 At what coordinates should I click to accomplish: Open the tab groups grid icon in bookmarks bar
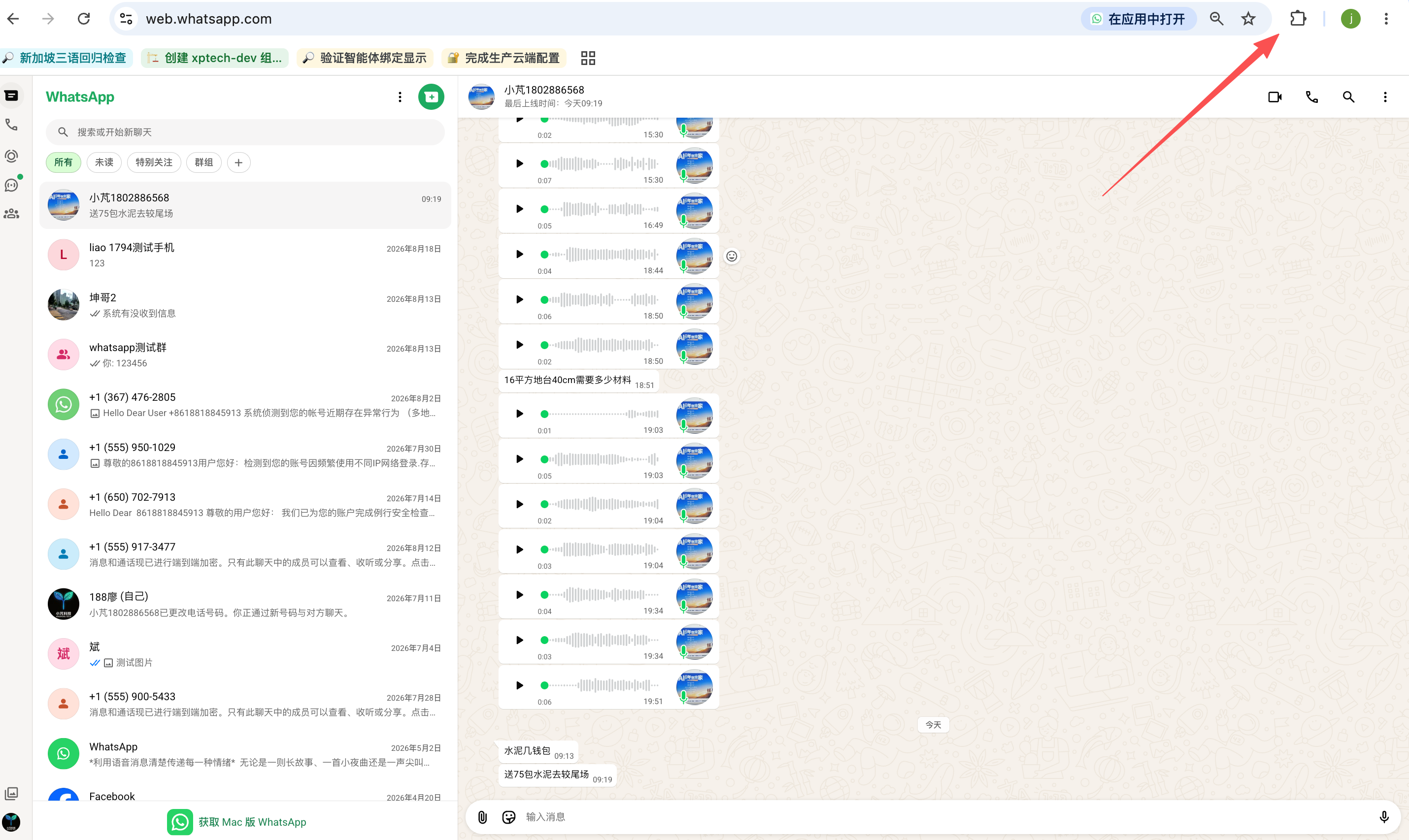pyautogui.click(x=588, y=58)
